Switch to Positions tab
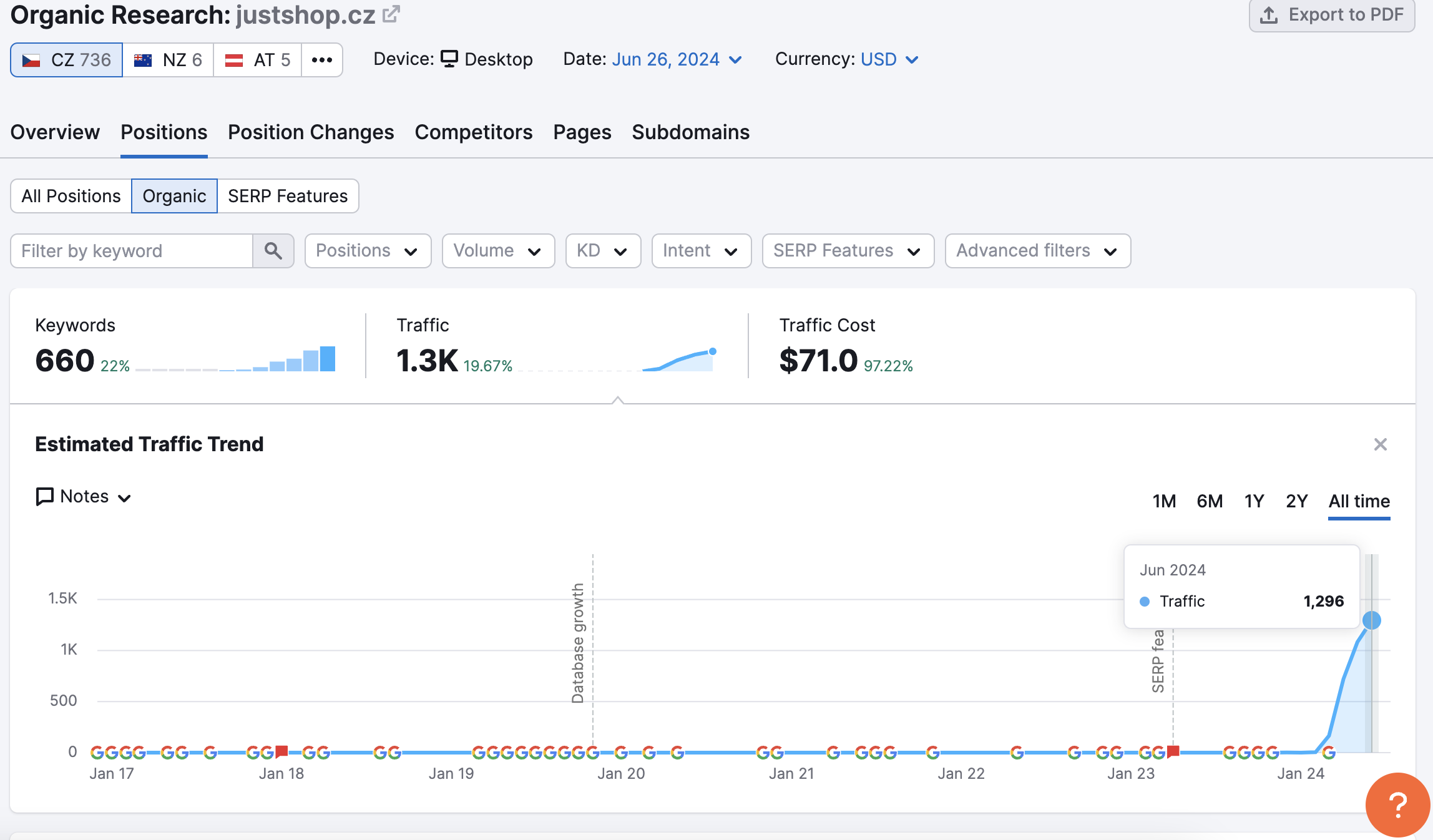Viewport: 1433px width, 840px height. (164, 132)
